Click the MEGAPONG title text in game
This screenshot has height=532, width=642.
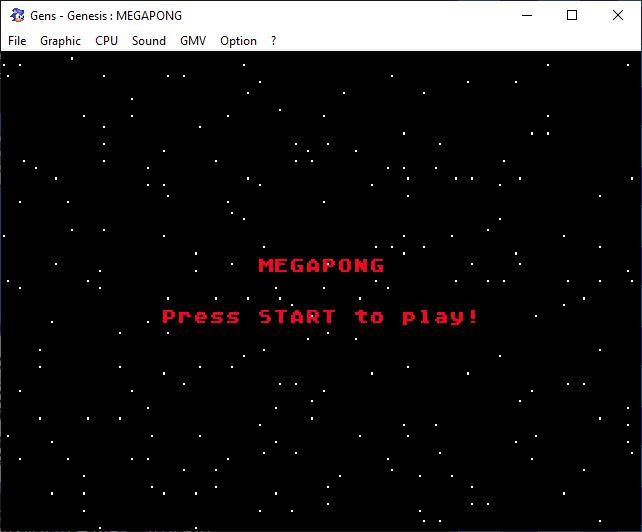point(321,265)
